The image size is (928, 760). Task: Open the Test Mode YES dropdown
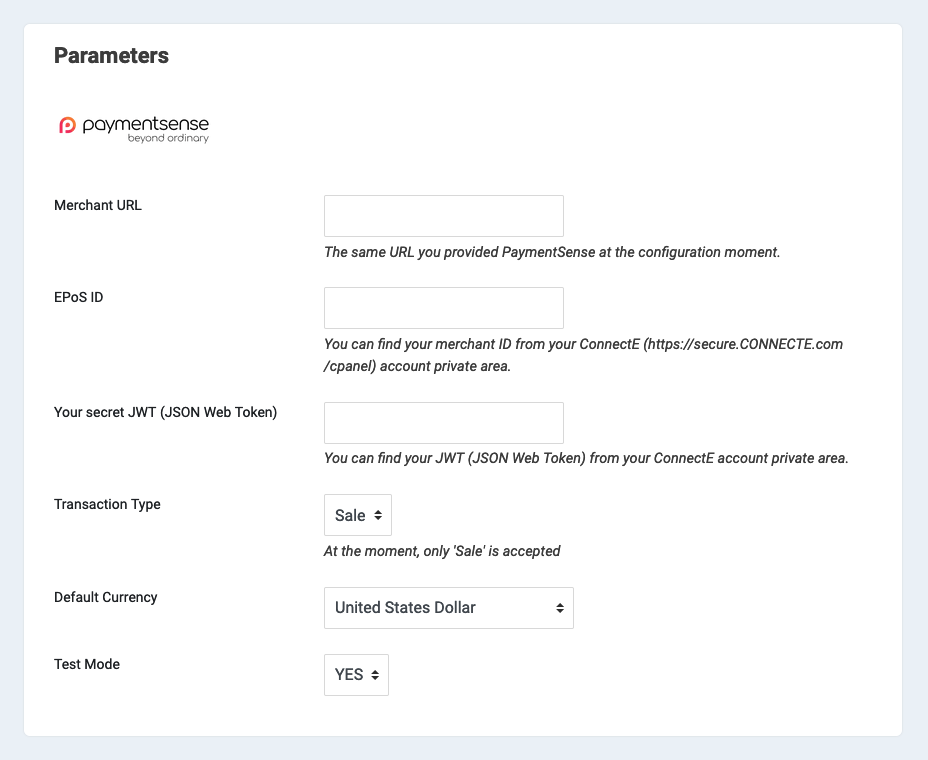[356, 675]
